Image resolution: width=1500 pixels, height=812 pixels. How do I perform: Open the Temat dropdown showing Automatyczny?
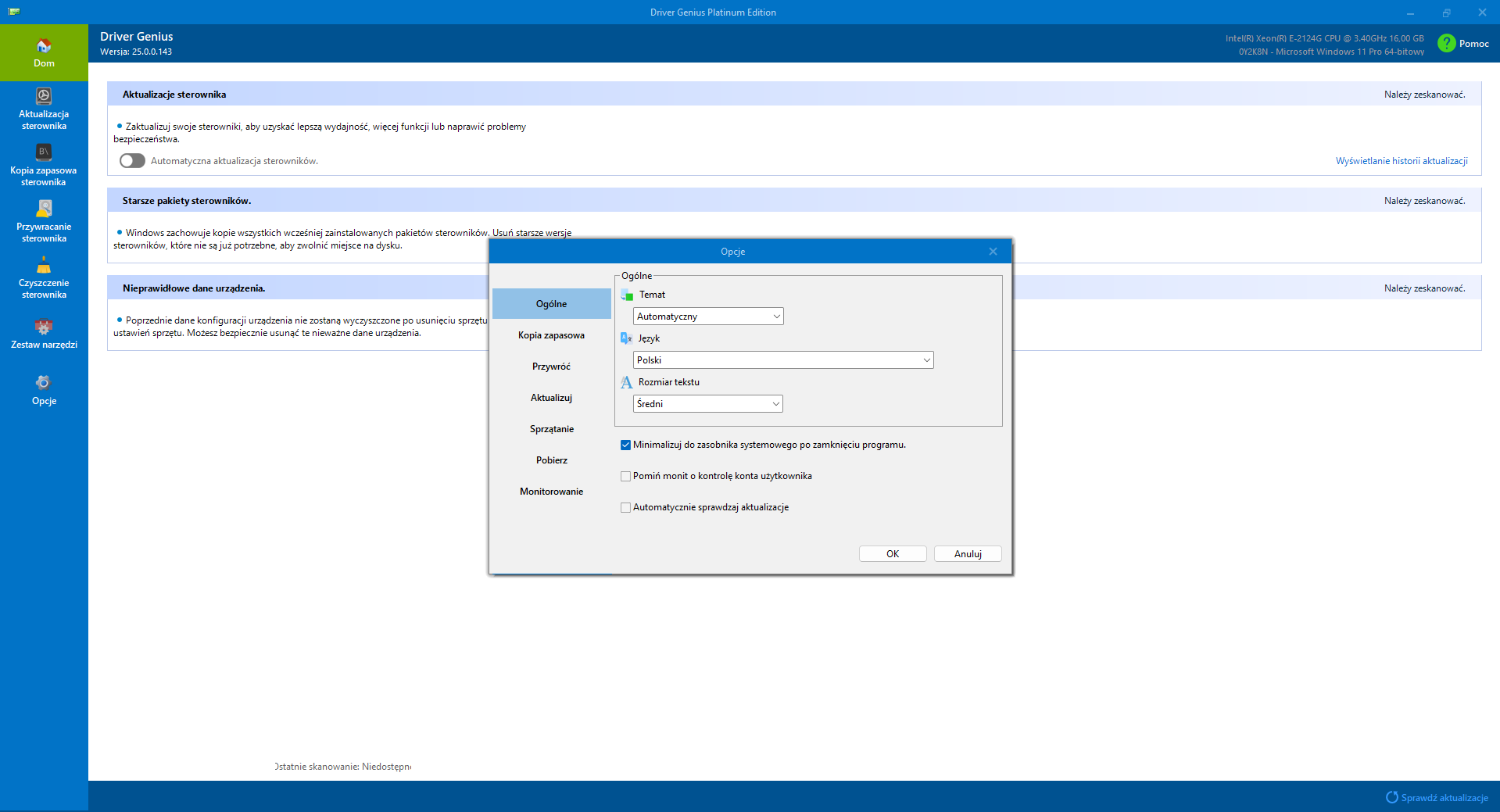pyautogui.click(x=708, y=317)
